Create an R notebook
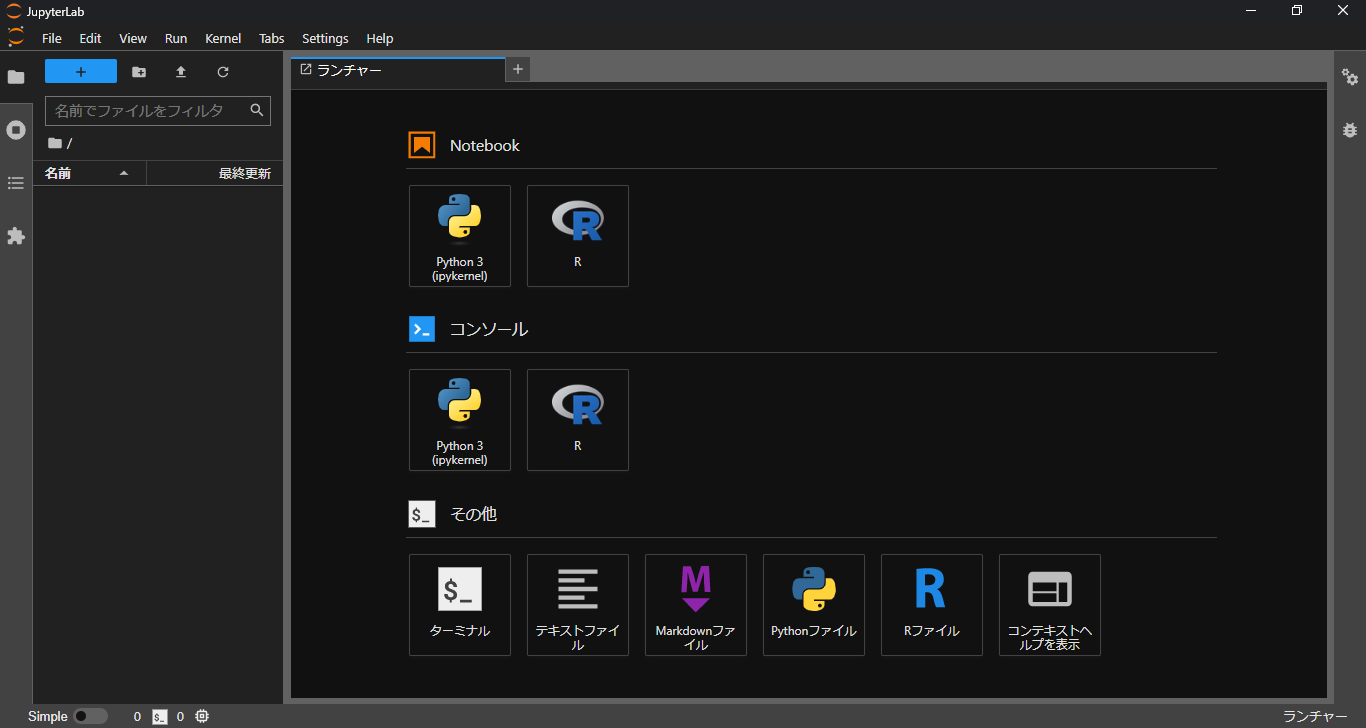The height and width of the screenshot is (728, 1366). [x=578, y=236]
